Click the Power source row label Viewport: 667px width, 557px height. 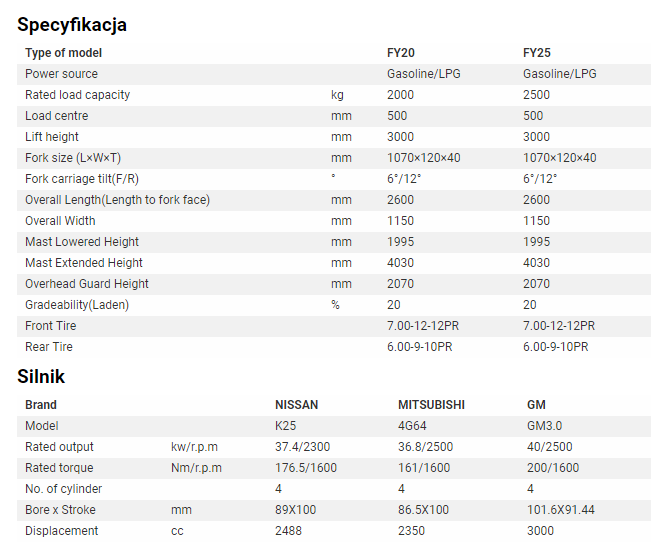(61, 74)
